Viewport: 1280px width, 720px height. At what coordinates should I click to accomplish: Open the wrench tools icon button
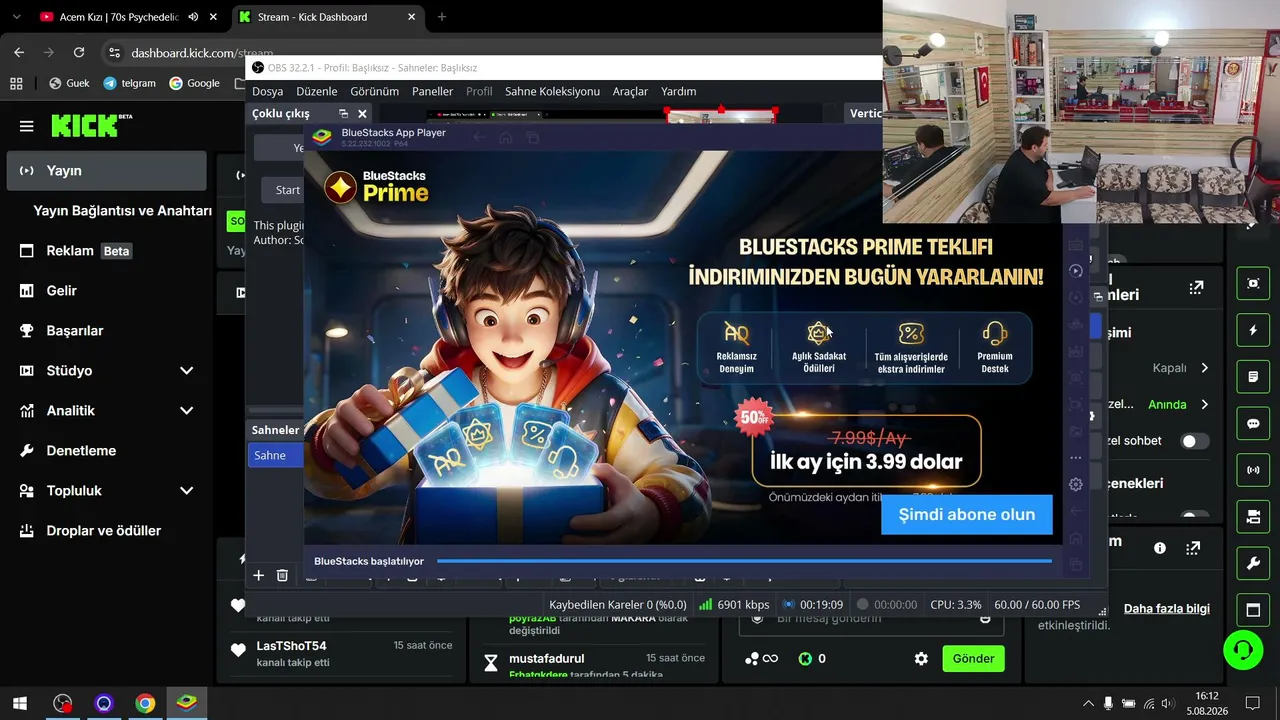(x=1253, y=564)
